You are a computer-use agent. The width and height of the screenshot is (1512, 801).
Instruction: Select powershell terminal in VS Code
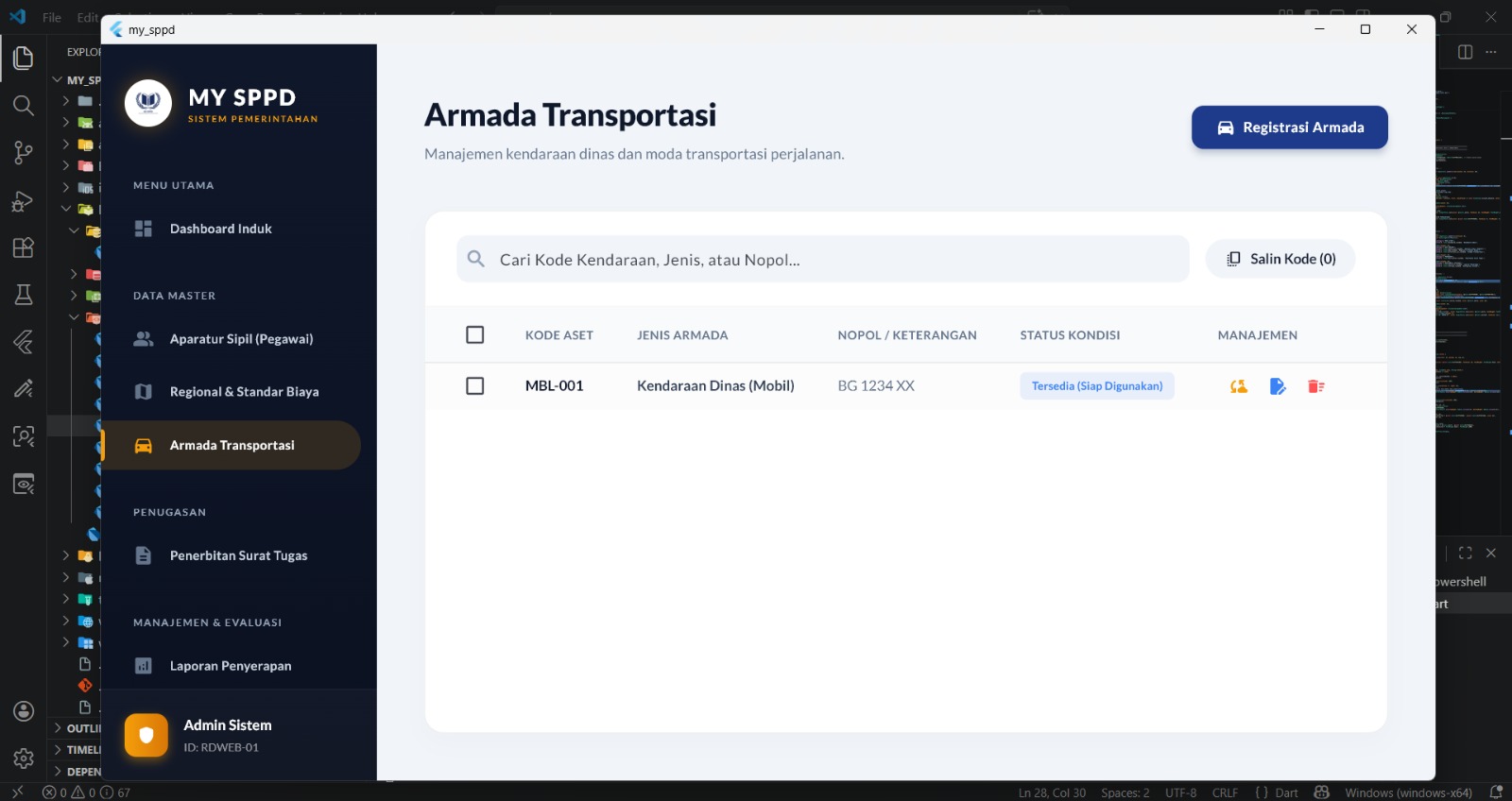point(1471,582)
